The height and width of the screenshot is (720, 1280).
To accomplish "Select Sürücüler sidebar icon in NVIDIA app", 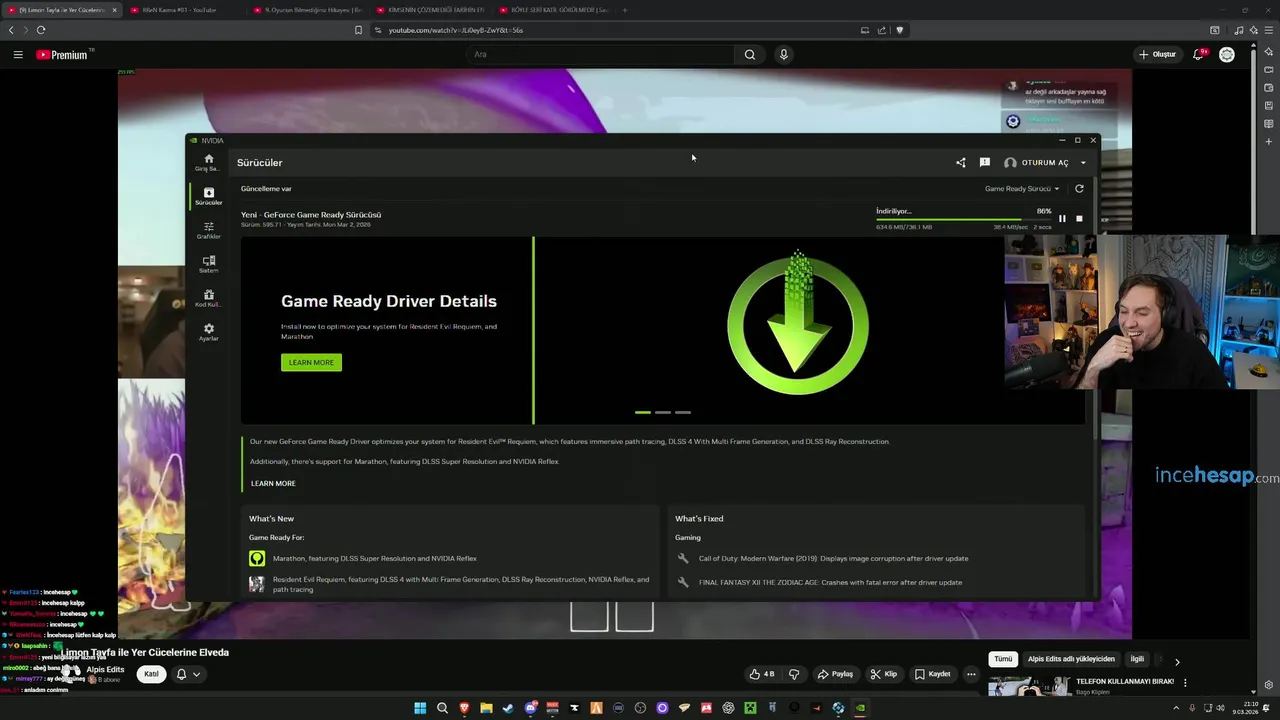I will (208, 196).
